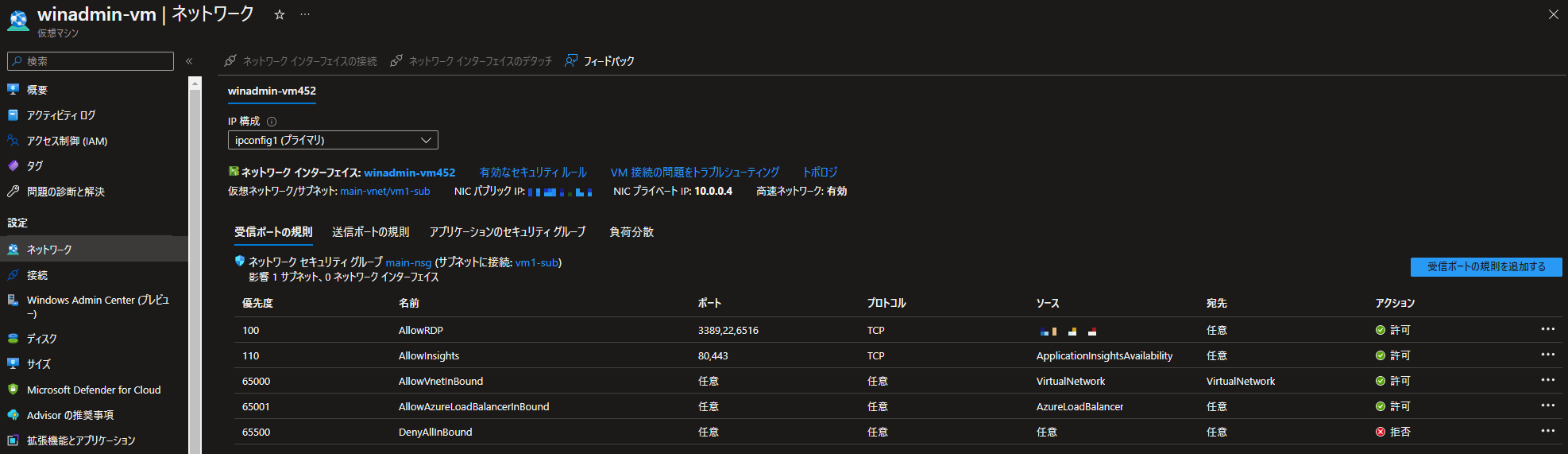1568x454 pixels.
Task: Click the Windows Admin Center icon
Action: pyautogui.click(x=13, y=301)
